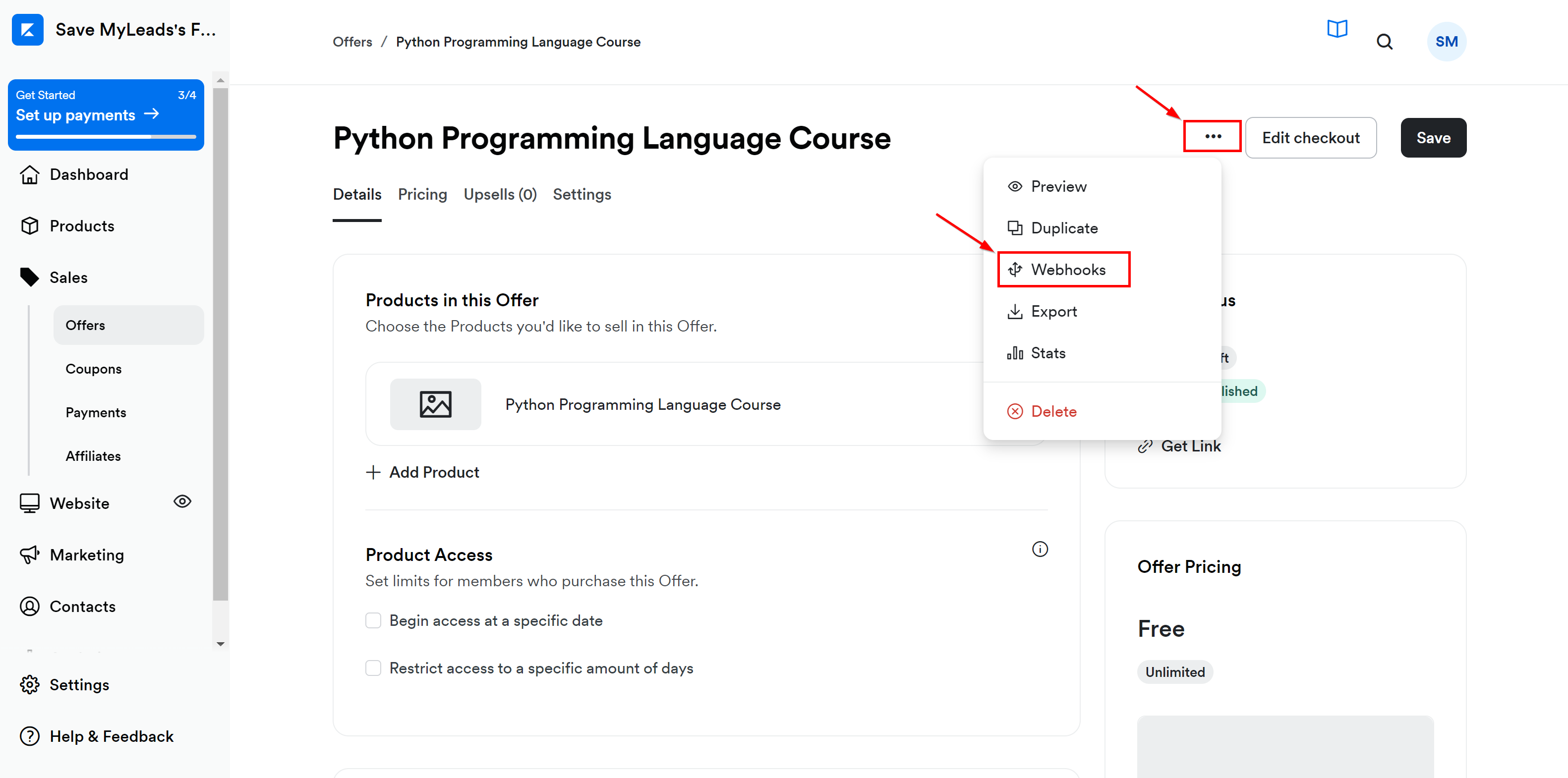Open Help & Feedback menu item

100,736
